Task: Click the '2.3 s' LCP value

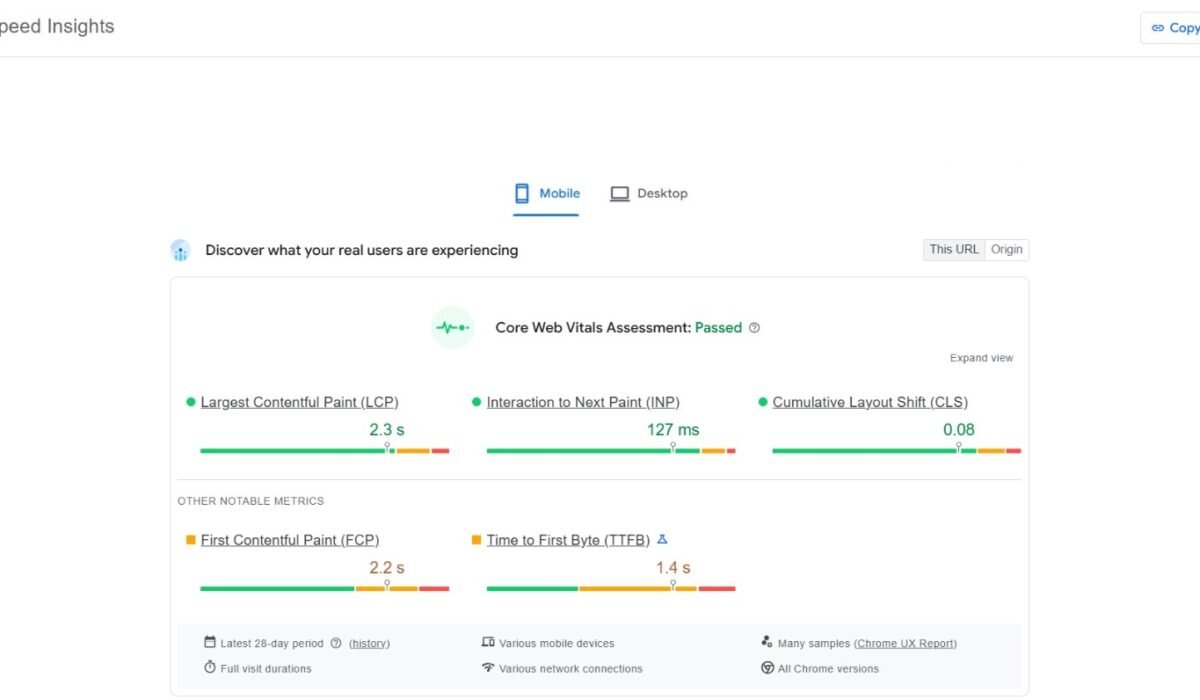Action: click(x=387, y=430)
